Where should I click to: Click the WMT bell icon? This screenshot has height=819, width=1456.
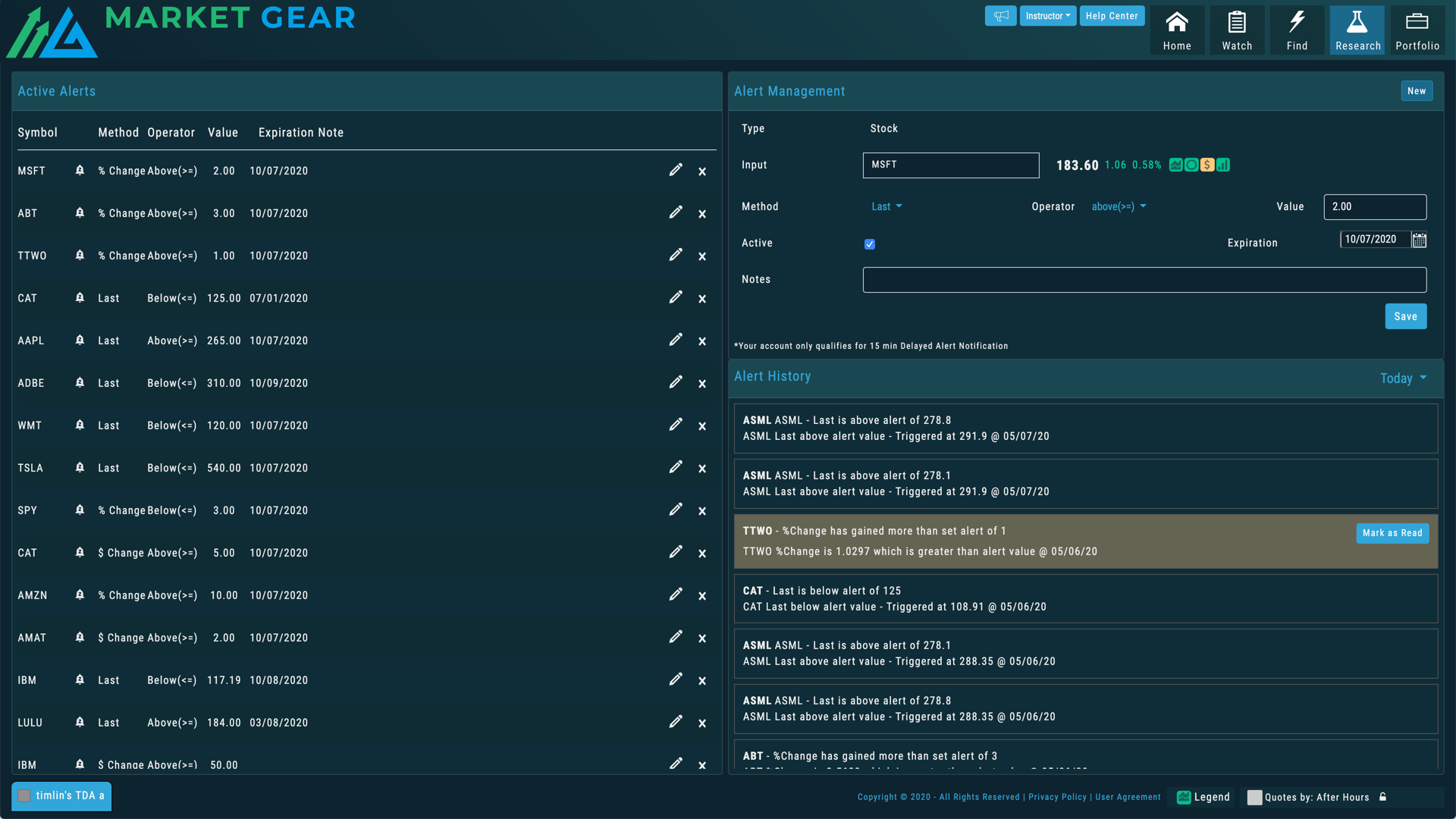pos(80,425)
